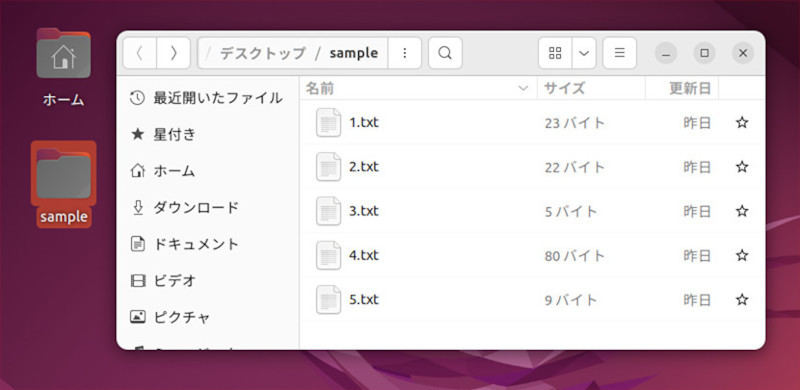Image resolution: width=800 pixels, height=390 pixels.
Task: Click the 22 バイト size value
Action: 574,167
